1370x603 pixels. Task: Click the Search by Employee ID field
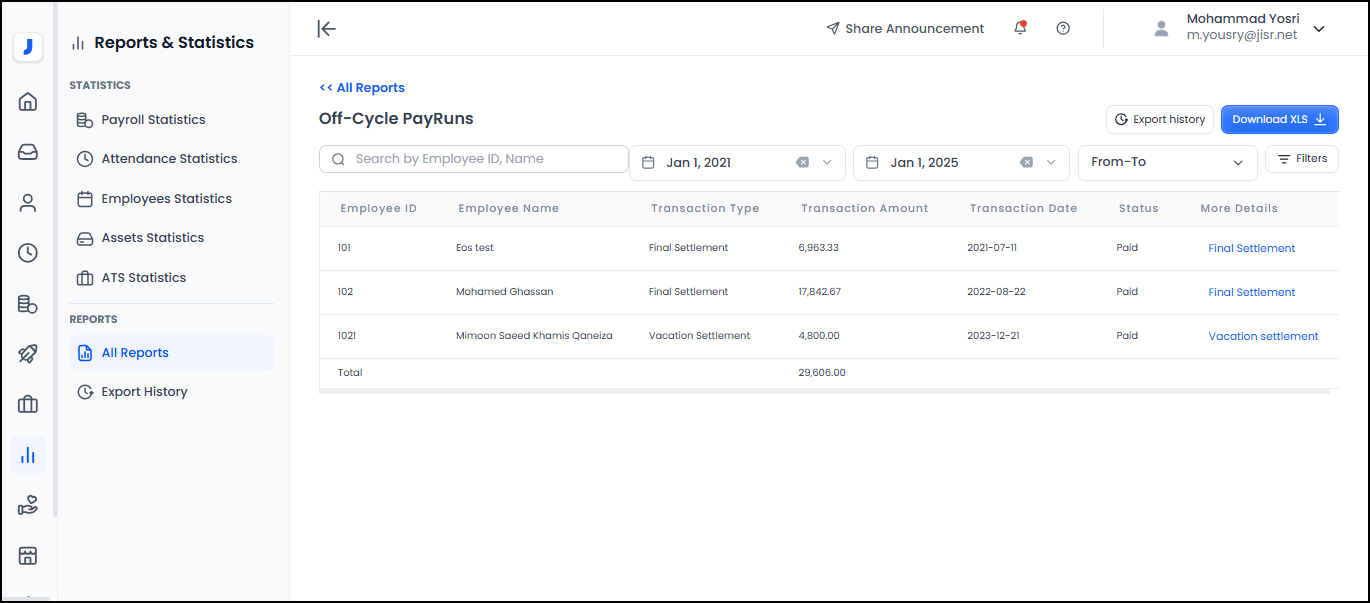[x=474, y=159]
